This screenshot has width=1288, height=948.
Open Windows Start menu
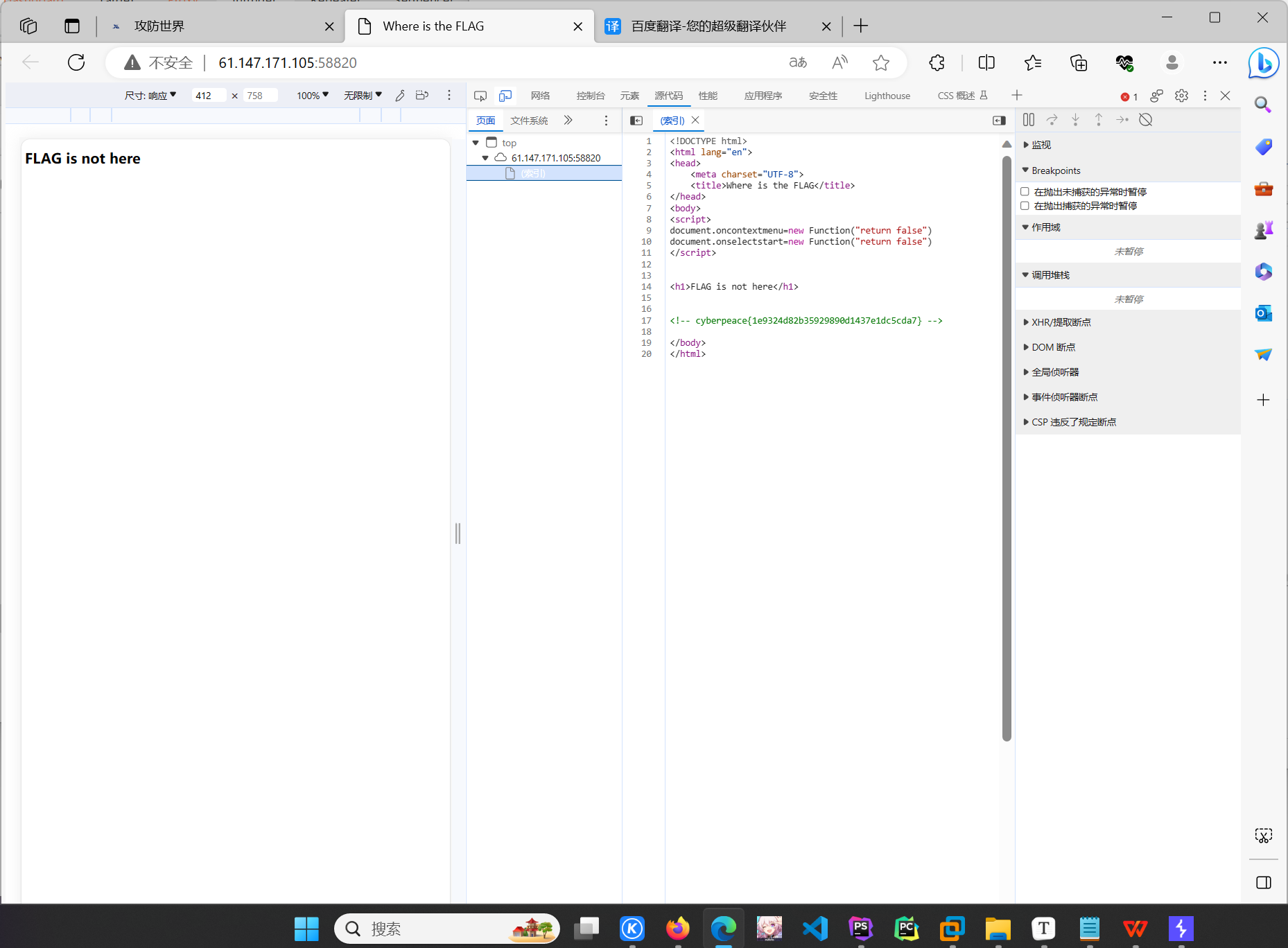306,929
